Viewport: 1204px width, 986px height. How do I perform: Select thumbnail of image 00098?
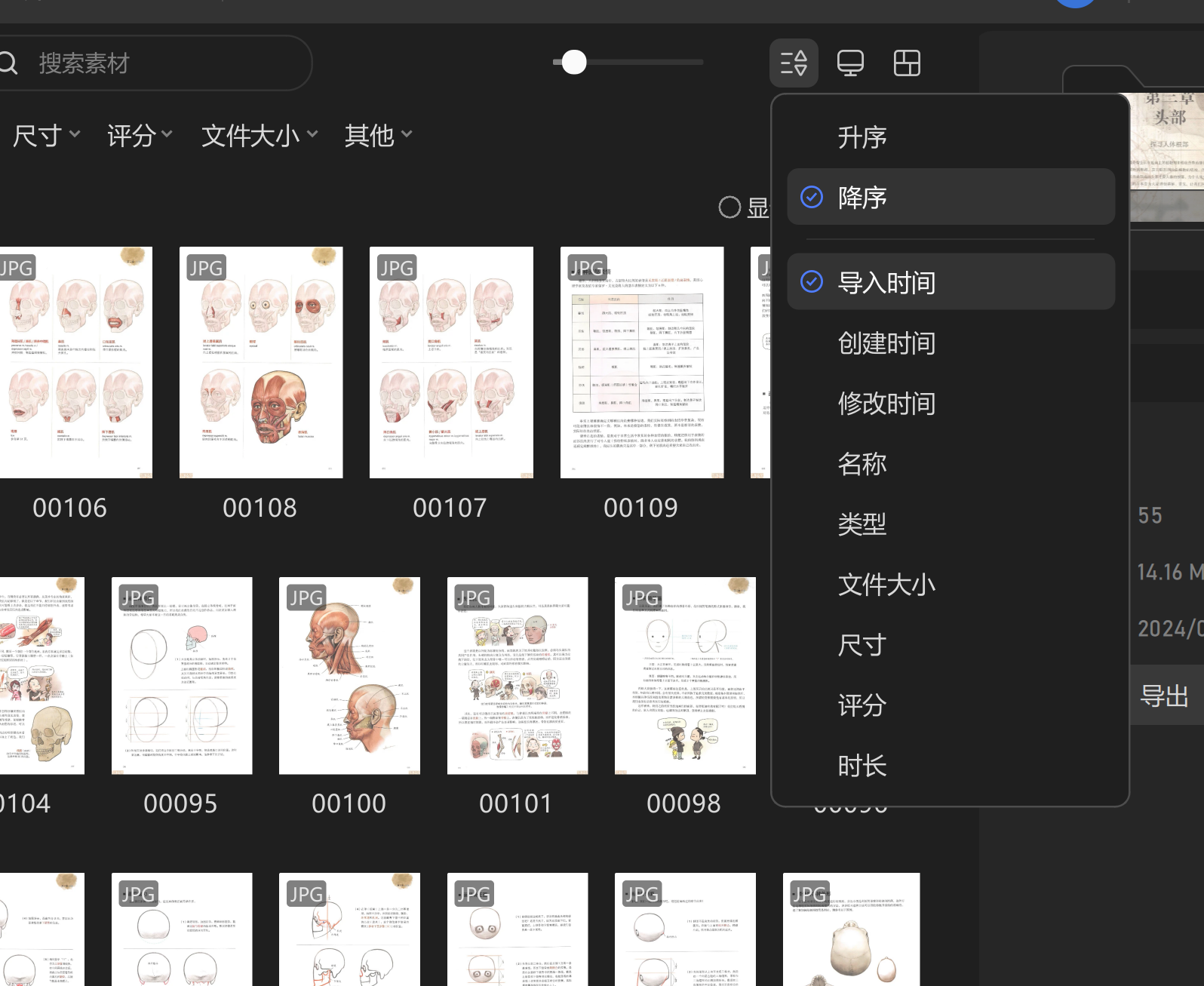coord(685,676)
